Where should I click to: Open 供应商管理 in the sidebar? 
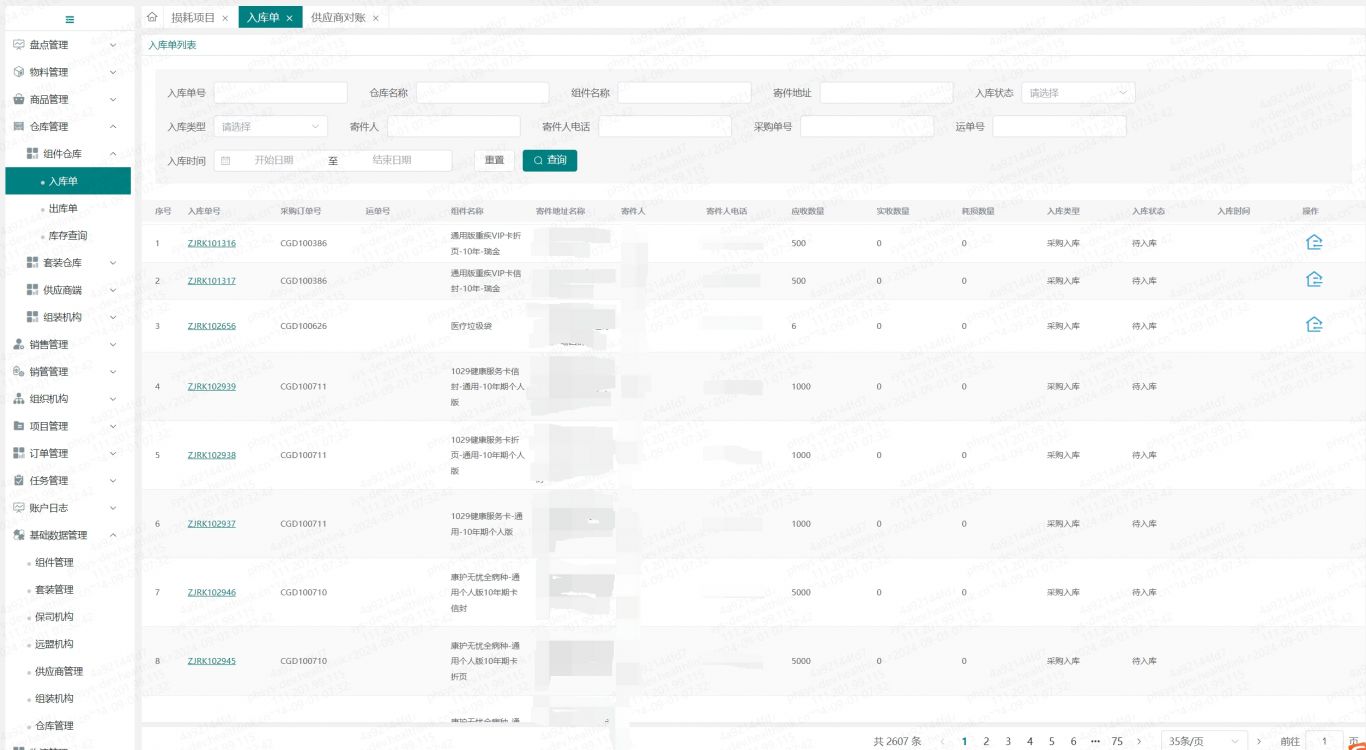coord(59,671)
